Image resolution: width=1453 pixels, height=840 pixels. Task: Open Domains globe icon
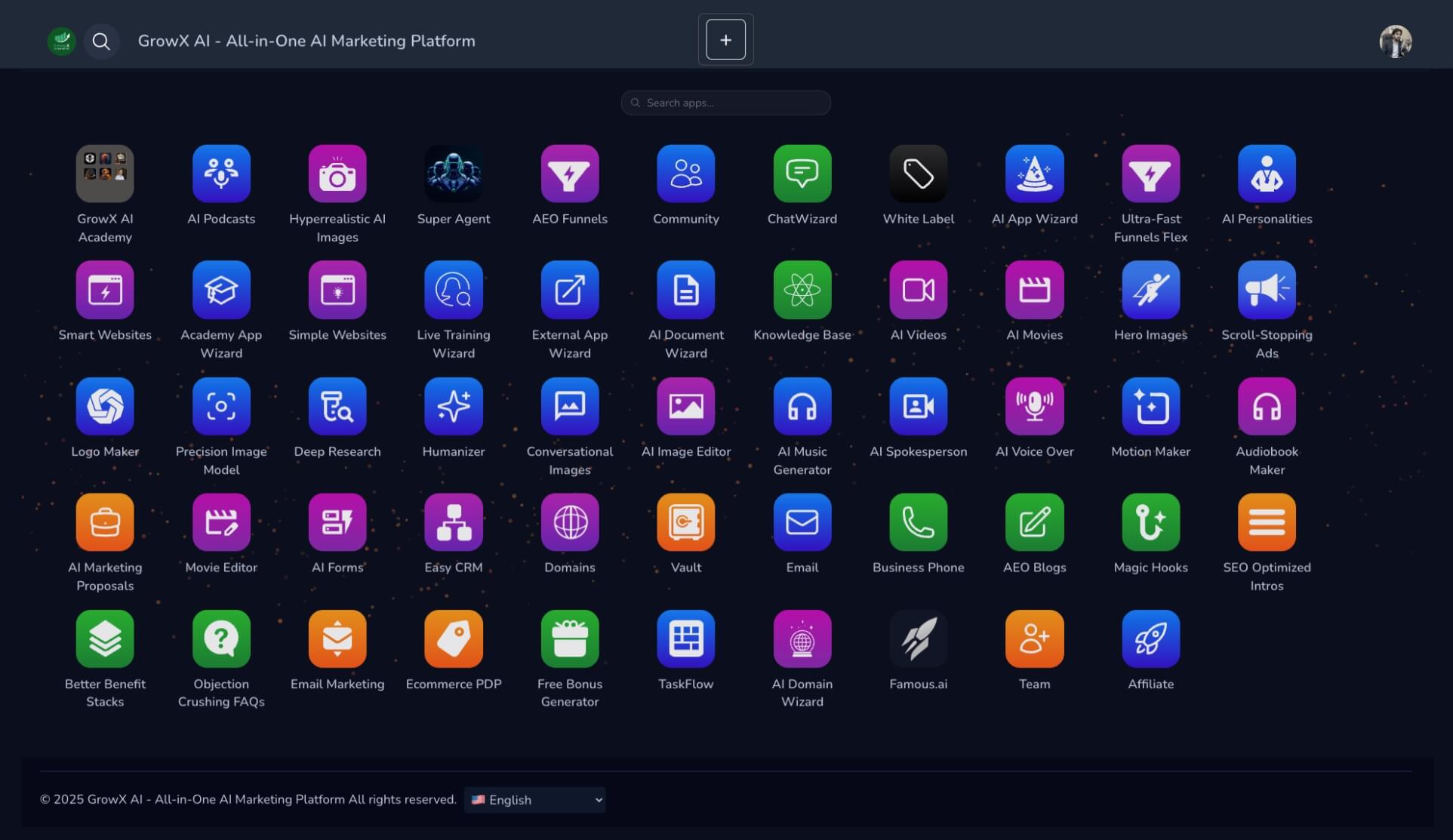pyautogui.click(x=570, y=522)
